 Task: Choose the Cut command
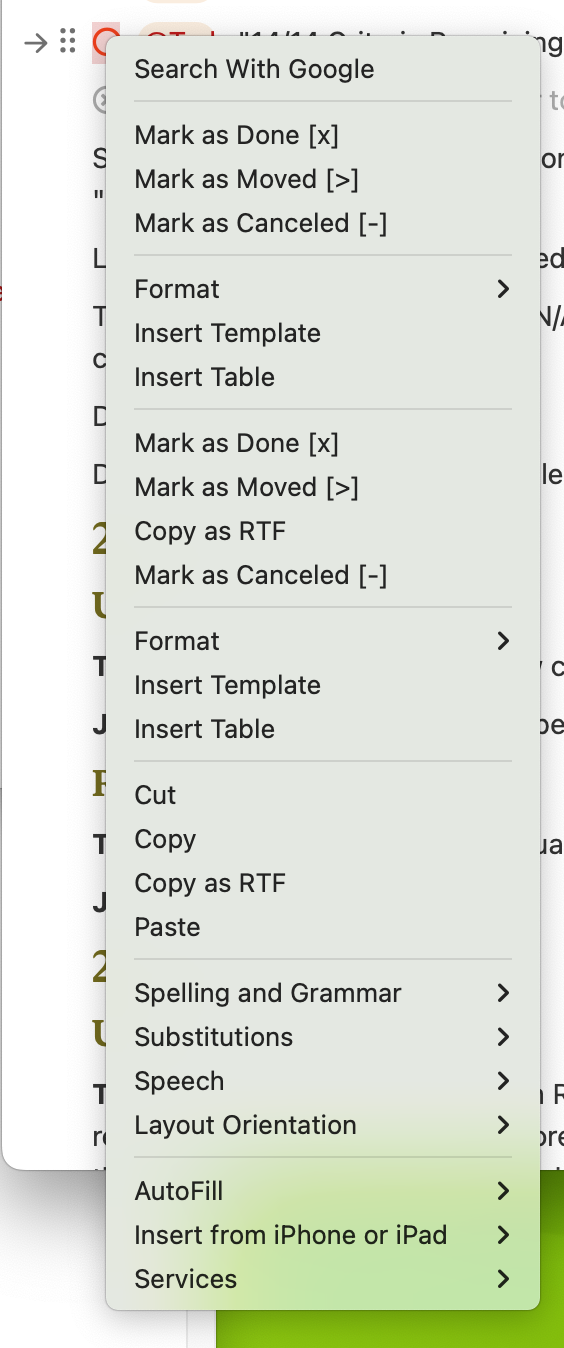tap(155, 795)
